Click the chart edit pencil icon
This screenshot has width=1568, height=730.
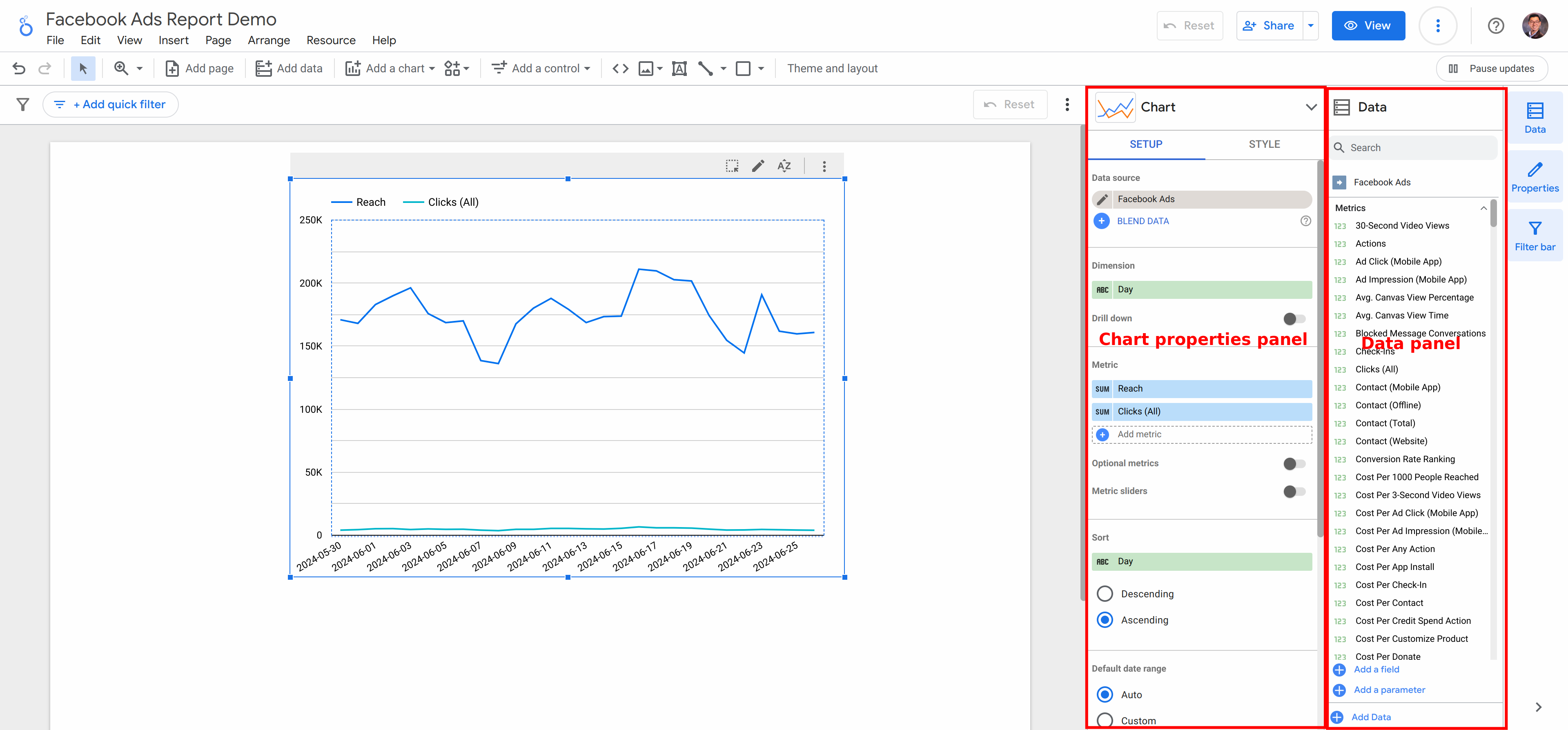[x=757, y=166]
